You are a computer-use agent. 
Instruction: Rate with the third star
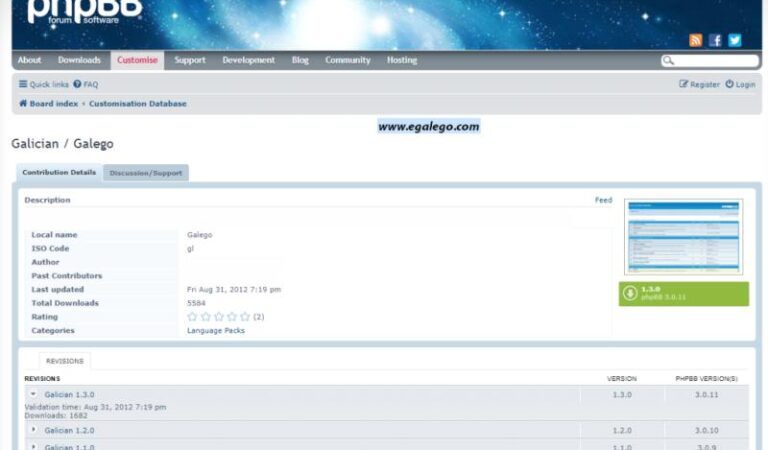tap(219, 317)
